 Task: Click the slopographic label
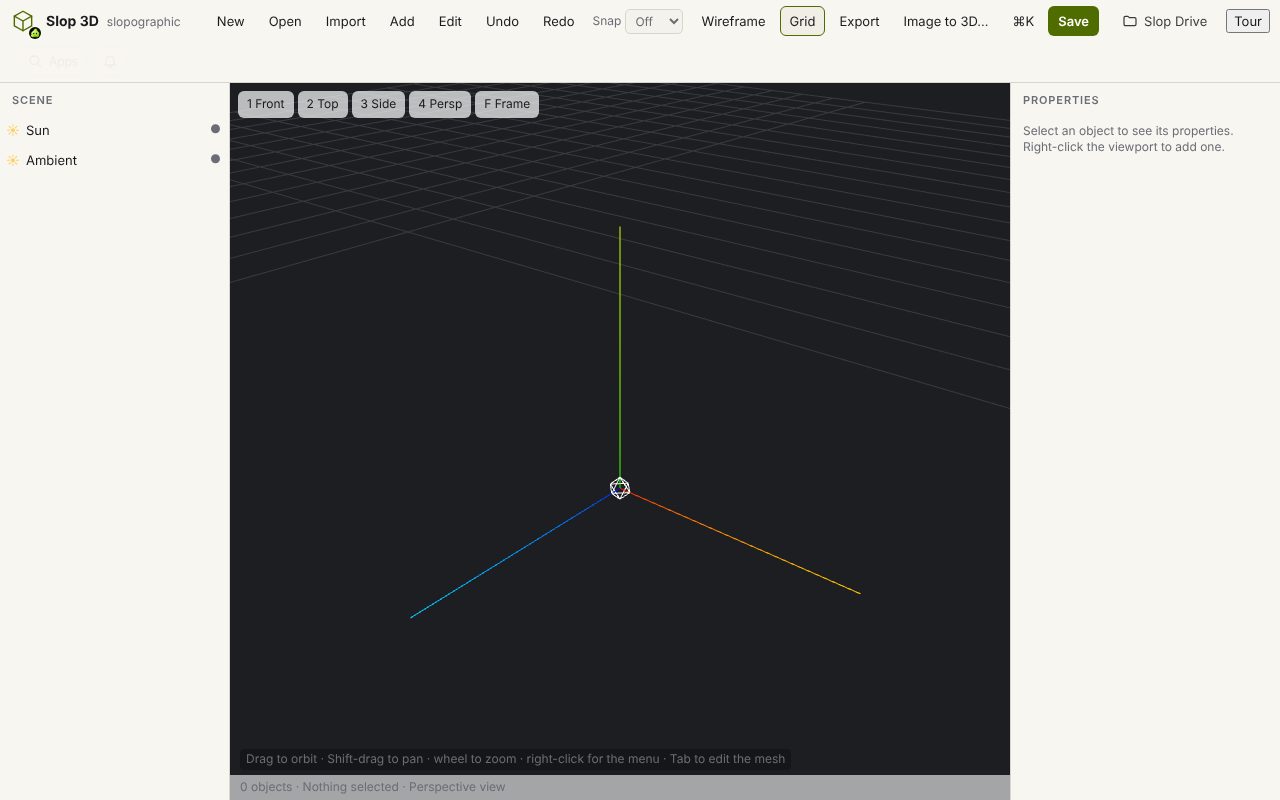143,22
